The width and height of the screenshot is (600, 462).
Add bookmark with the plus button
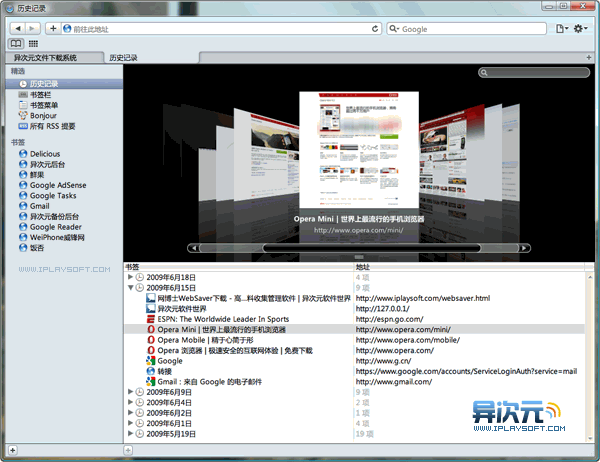coord(53,28)
